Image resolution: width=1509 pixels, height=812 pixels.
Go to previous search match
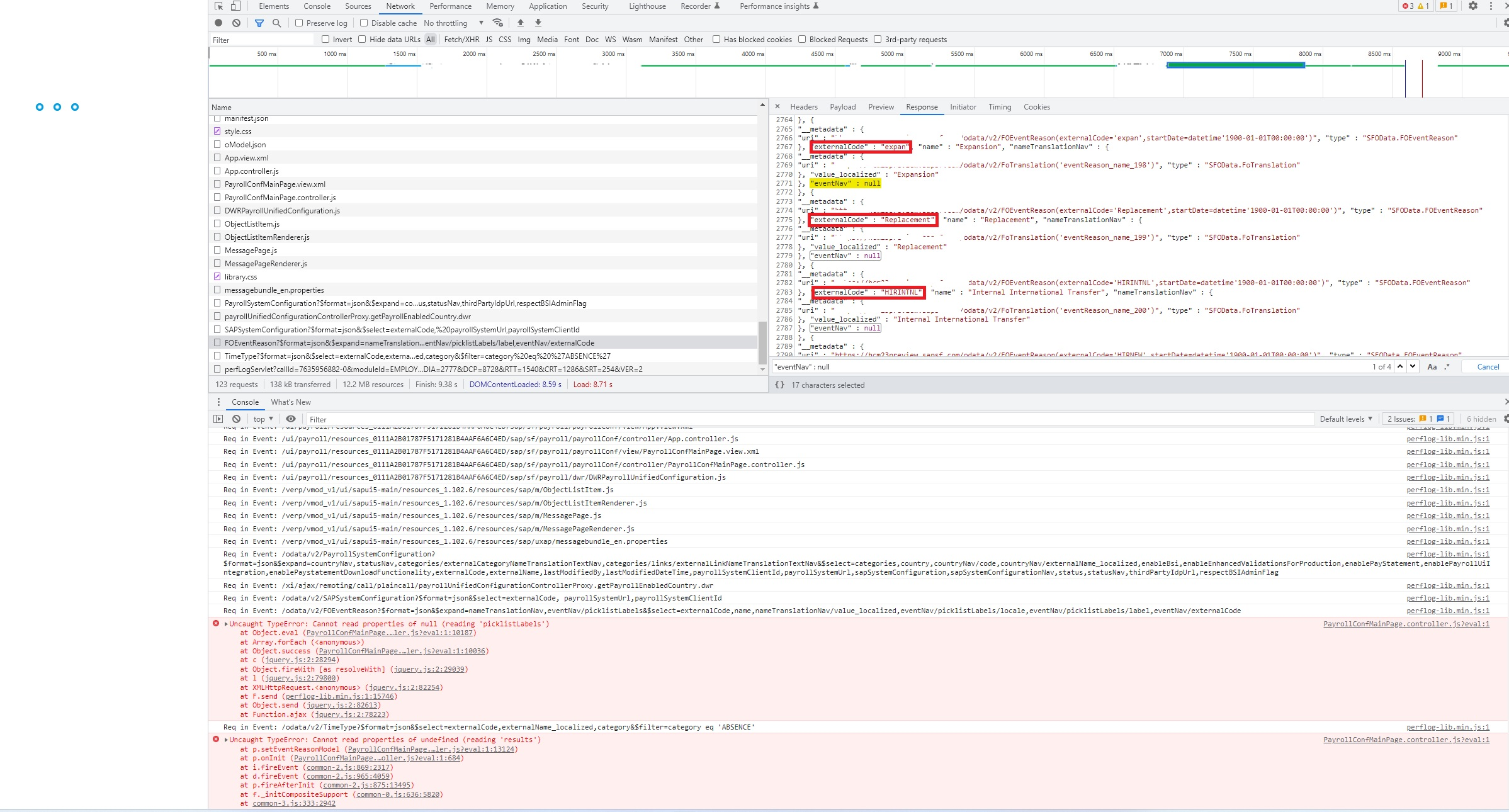tap(1400, 366)
